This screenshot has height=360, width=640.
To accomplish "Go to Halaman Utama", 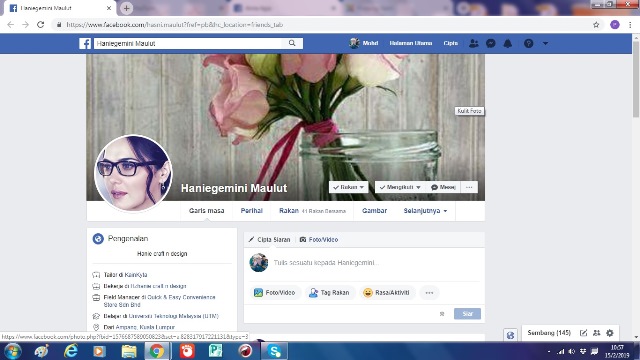I will click(411, 43).
